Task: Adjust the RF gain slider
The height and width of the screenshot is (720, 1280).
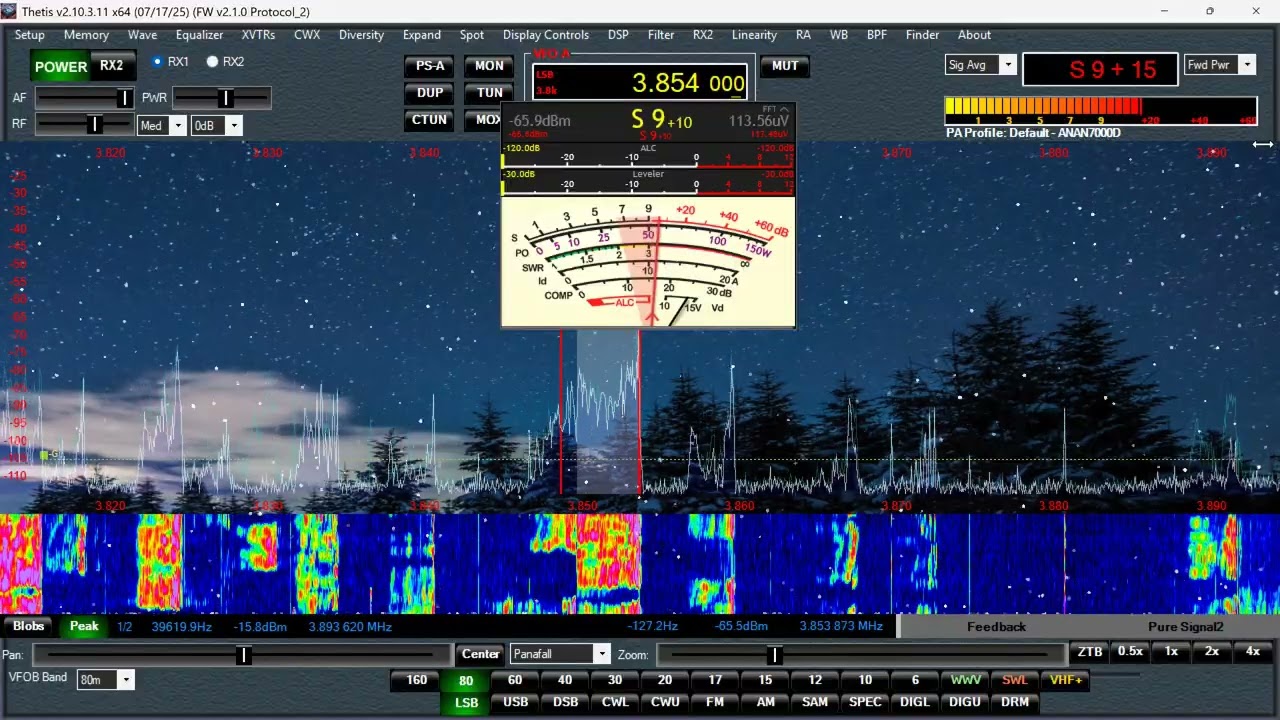Action: click(84, 125)
